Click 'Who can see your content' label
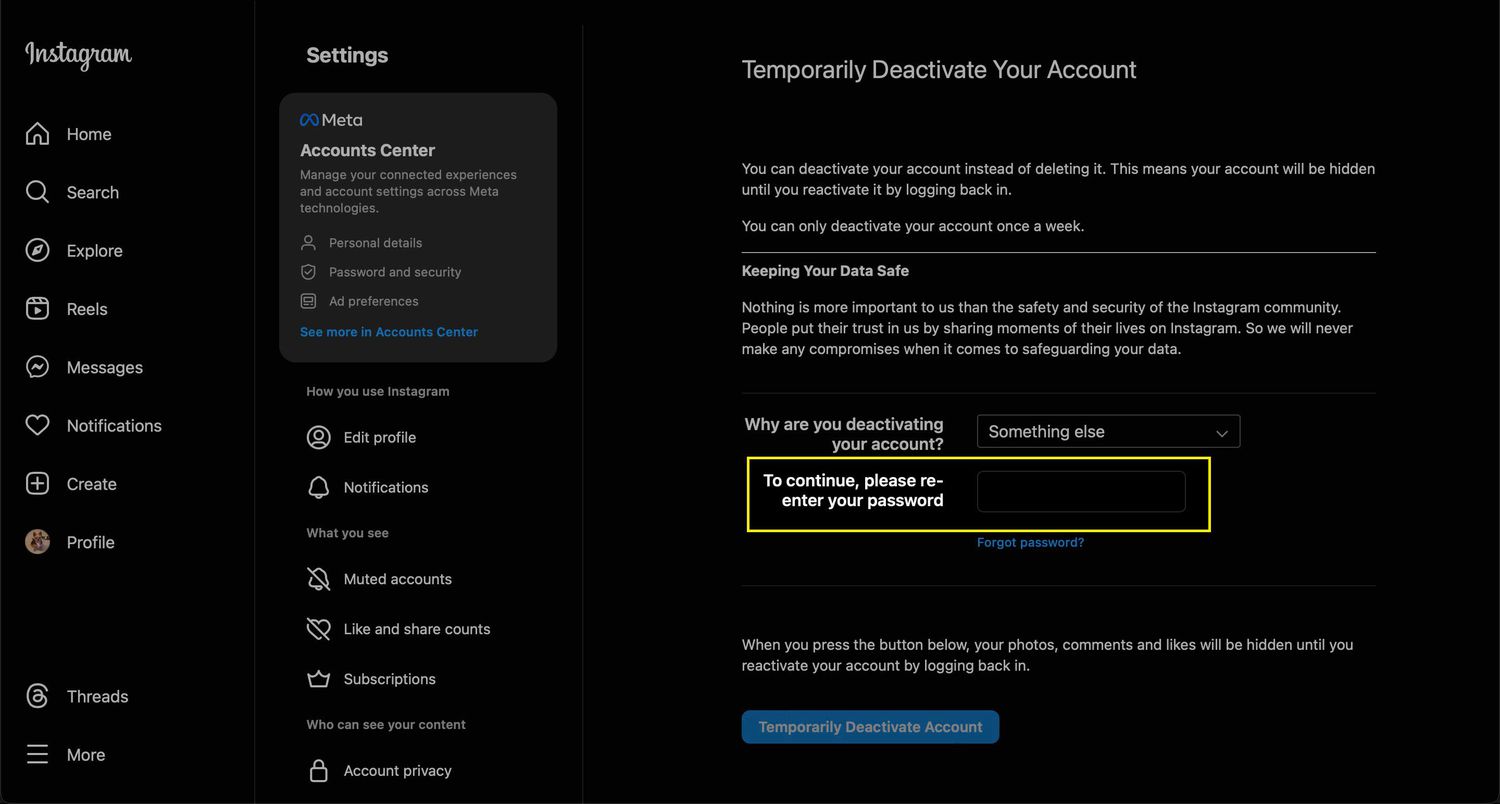The image size is (1500, 804). pyautogui.click(x=386, y=724)
